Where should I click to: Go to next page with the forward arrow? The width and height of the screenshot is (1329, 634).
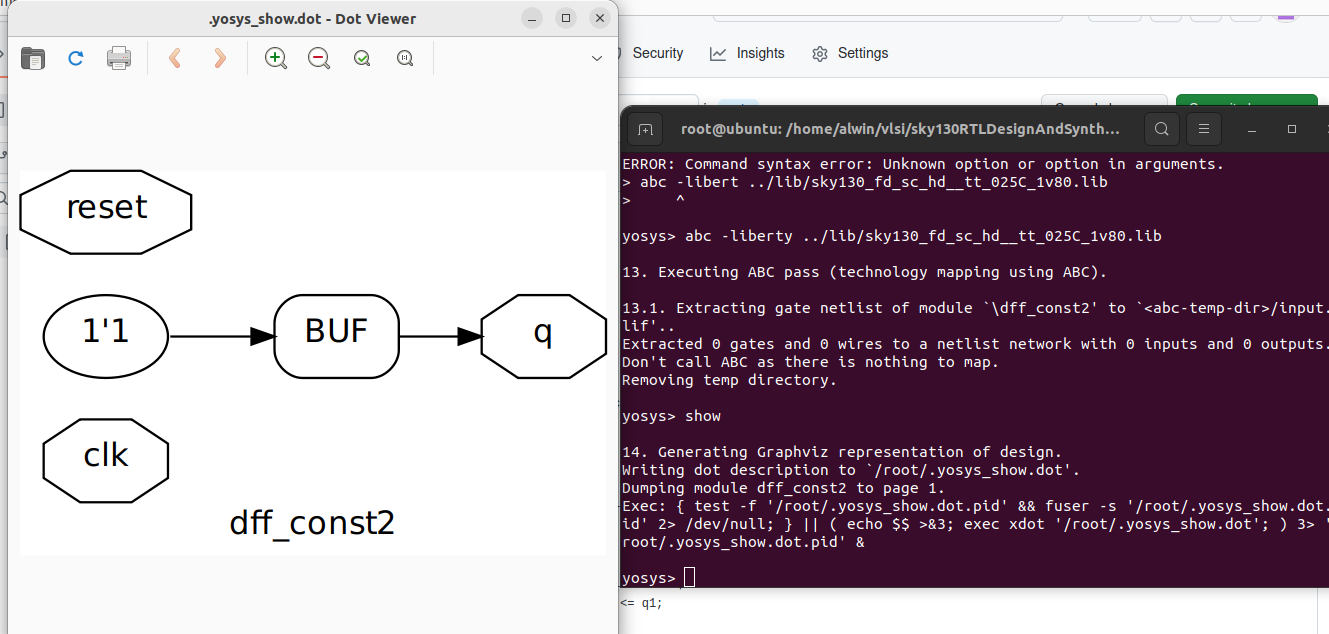219,58
